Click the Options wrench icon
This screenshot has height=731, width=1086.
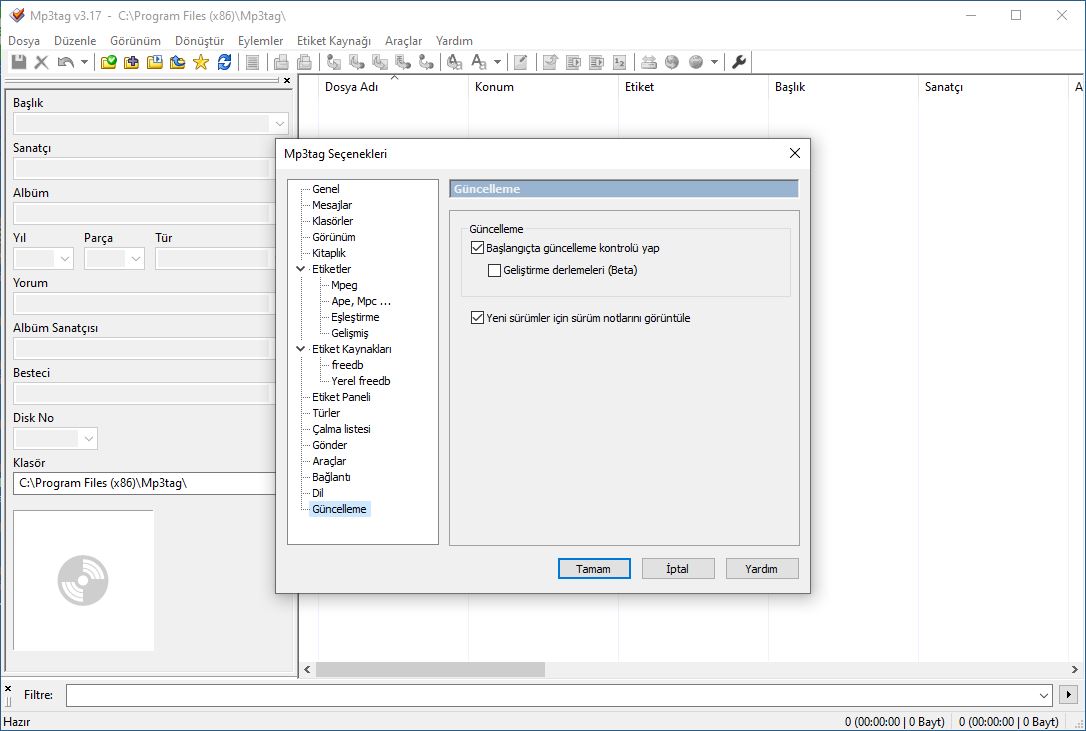pos(739,62)
